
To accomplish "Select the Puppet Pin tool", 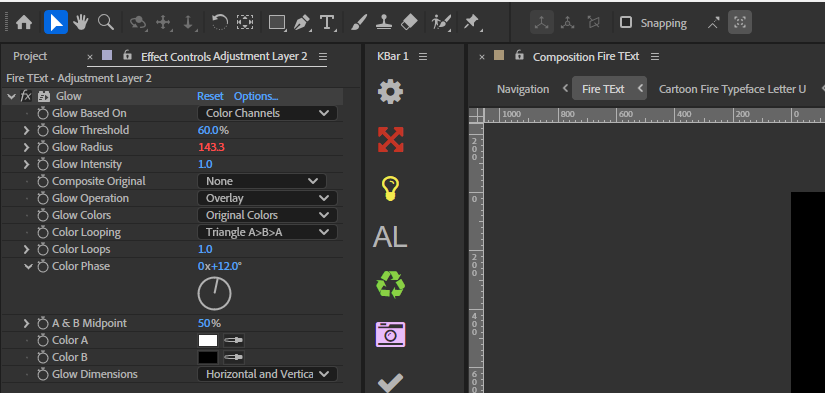I will tap(471, 23).
